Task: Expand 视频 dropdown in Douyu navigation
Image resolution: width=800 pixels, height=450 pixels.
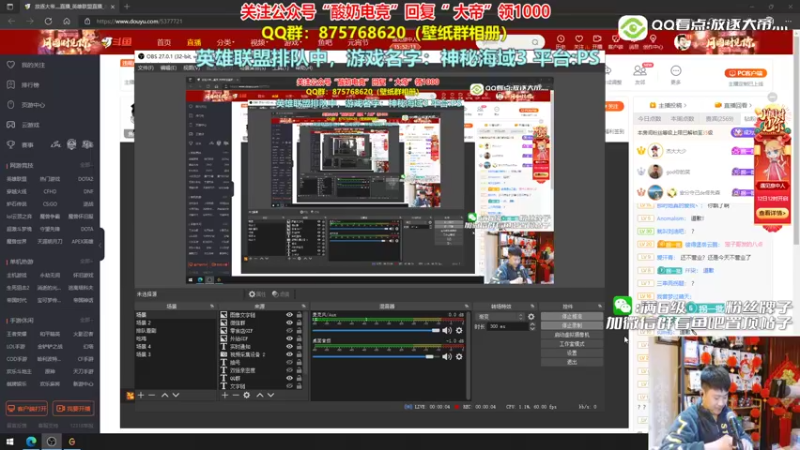Action: [x=259, y=42]
